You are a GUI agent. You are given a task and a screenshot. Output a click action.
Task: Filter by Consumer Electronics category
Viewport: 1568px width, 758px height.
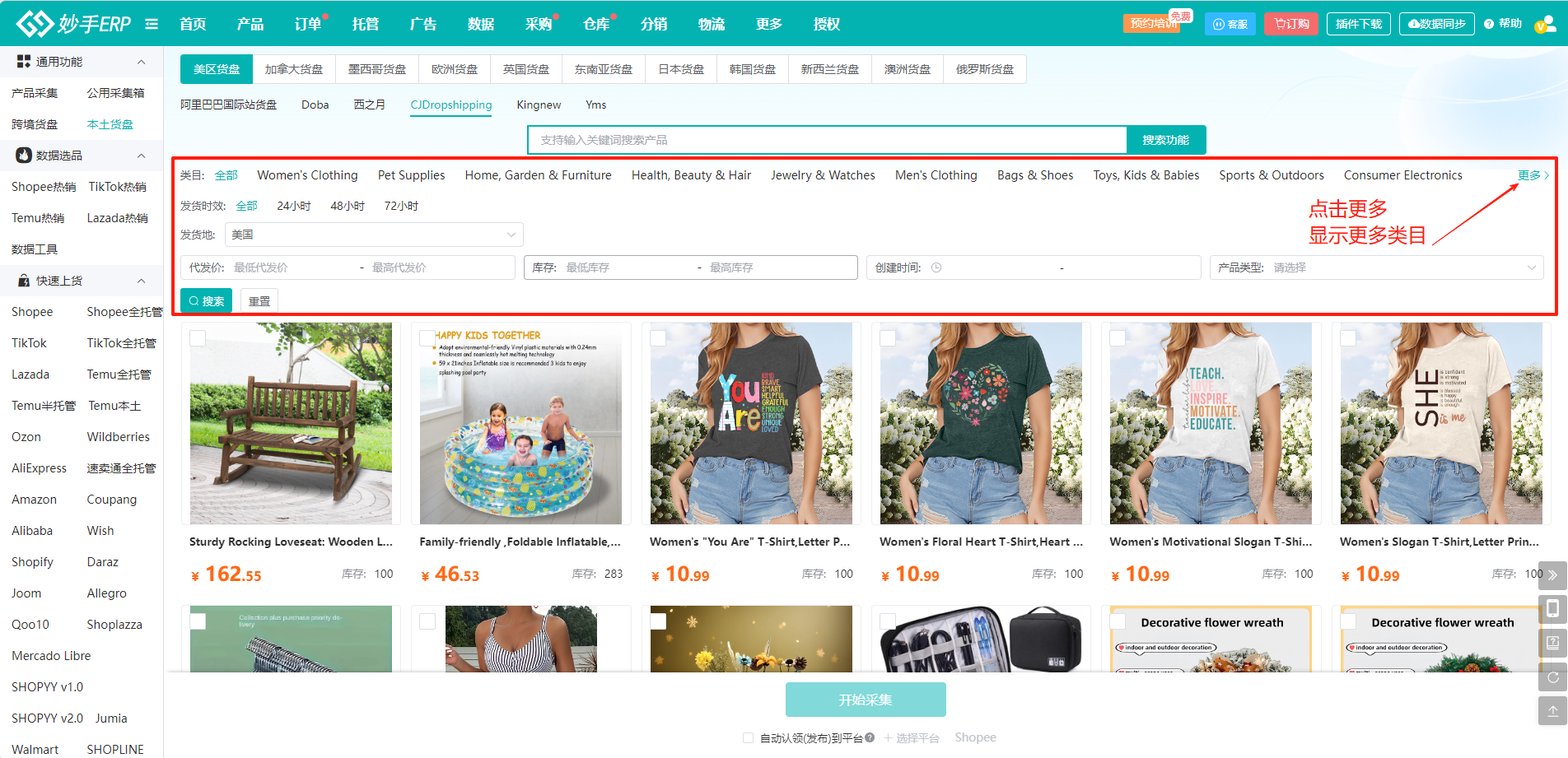1402,175
